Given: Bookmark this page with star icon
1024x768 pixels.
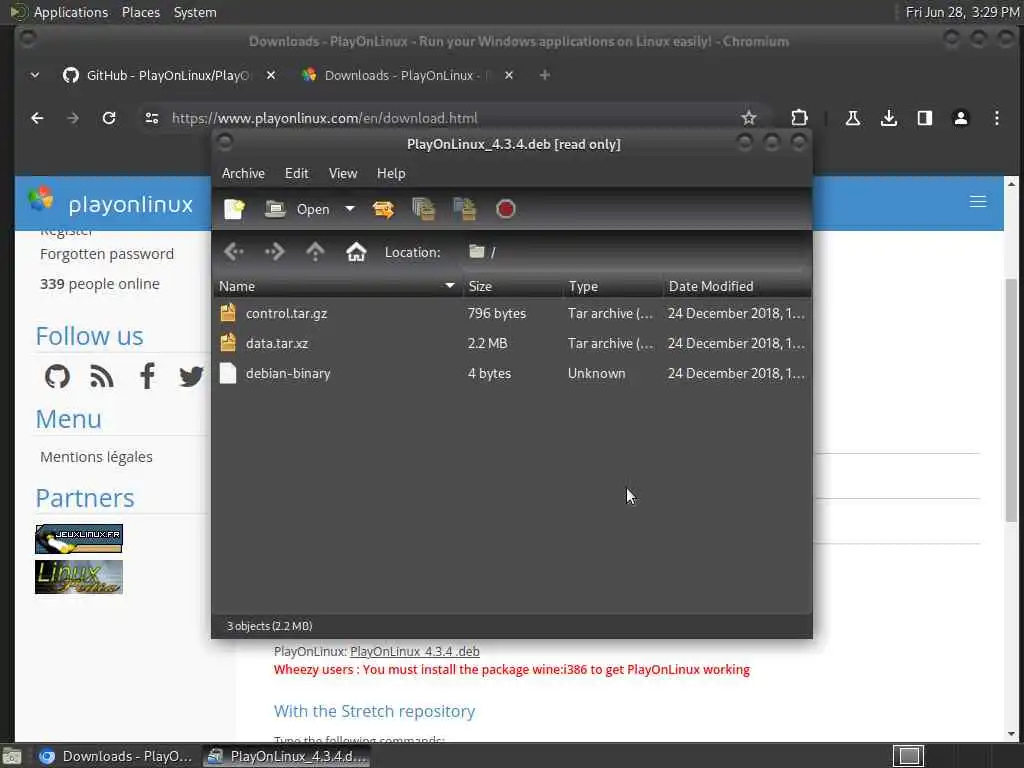Looking at the screenshot, I should pos(748,118).
